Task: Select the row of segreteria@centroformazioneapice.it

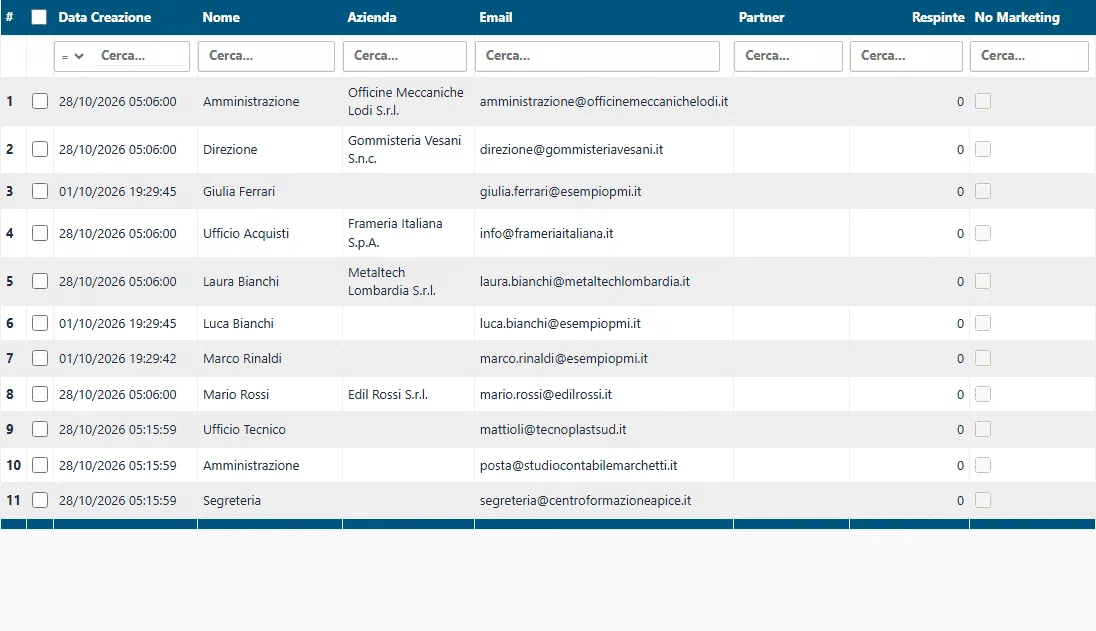Action: 40,500
